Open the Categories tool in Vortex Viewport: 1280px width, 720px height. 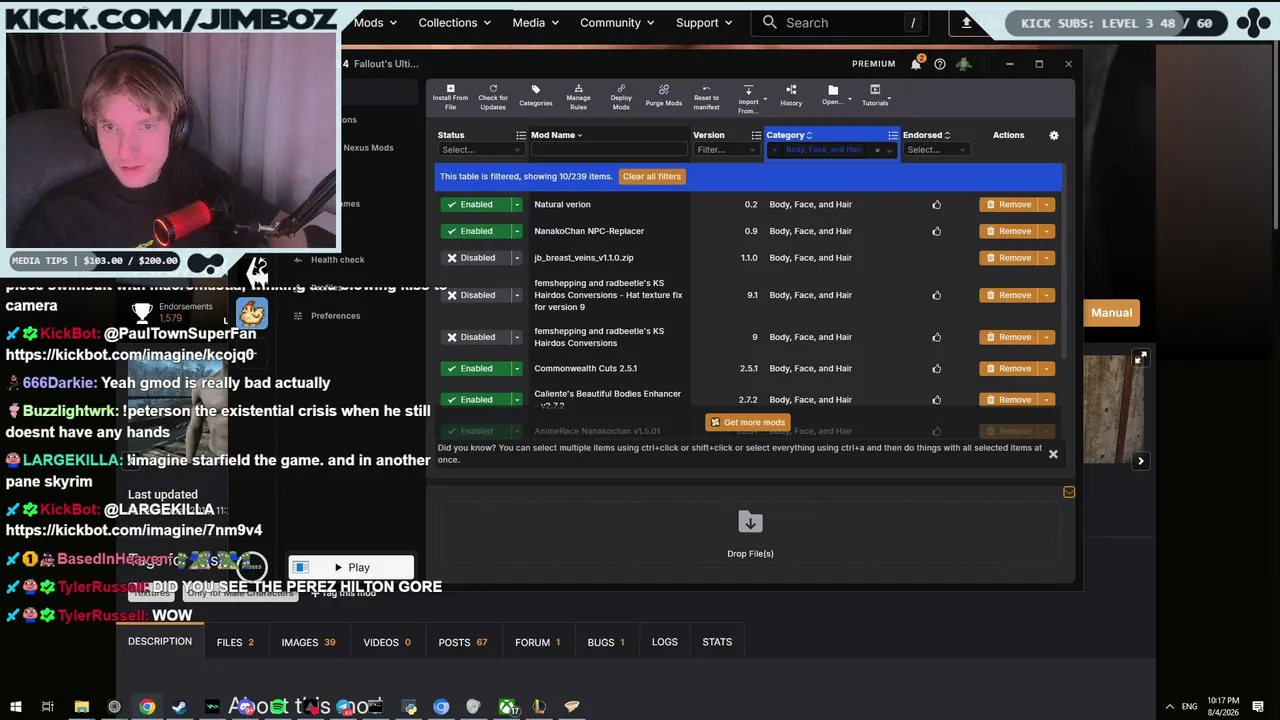point(536,97)
